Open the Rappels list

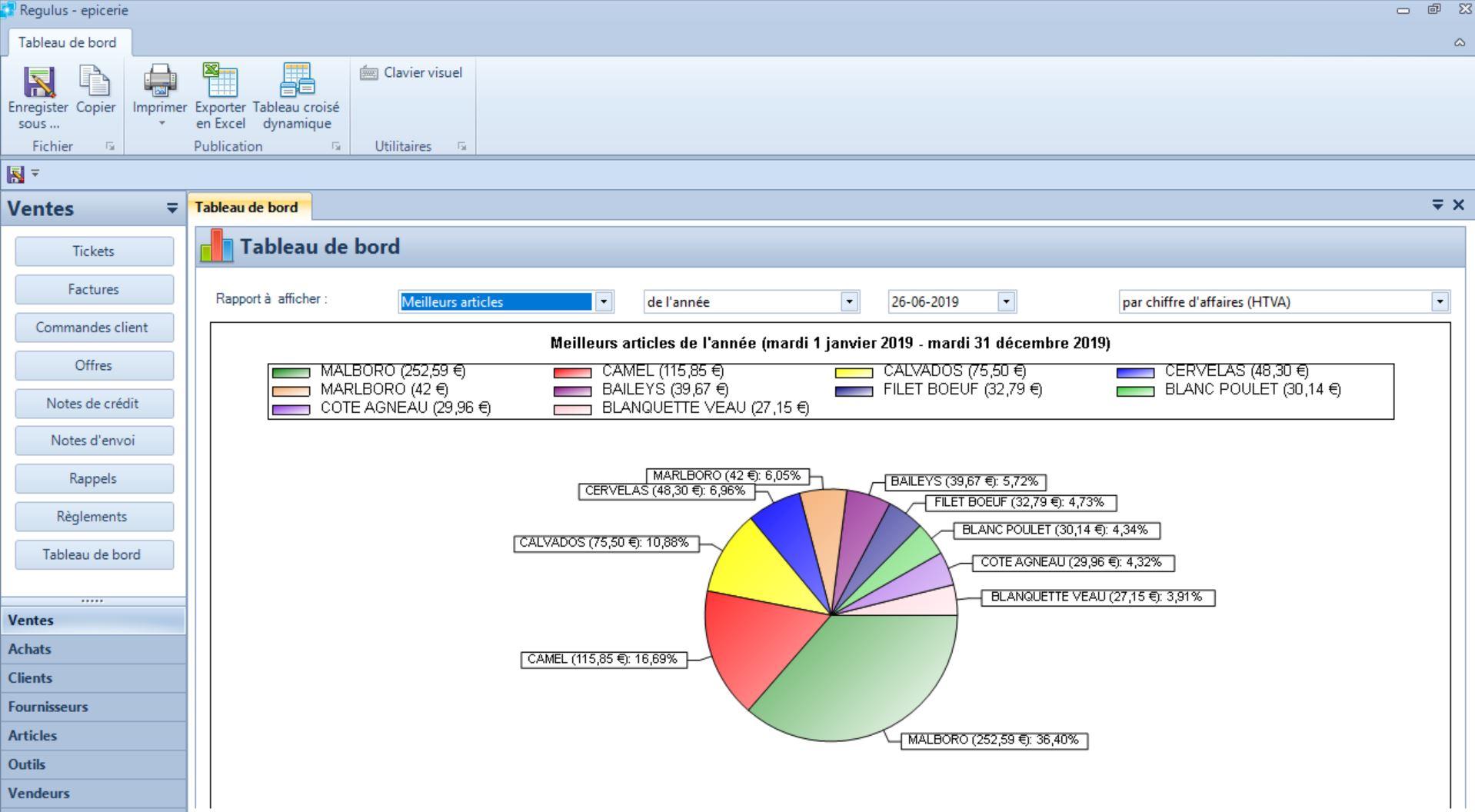(94, 478)
